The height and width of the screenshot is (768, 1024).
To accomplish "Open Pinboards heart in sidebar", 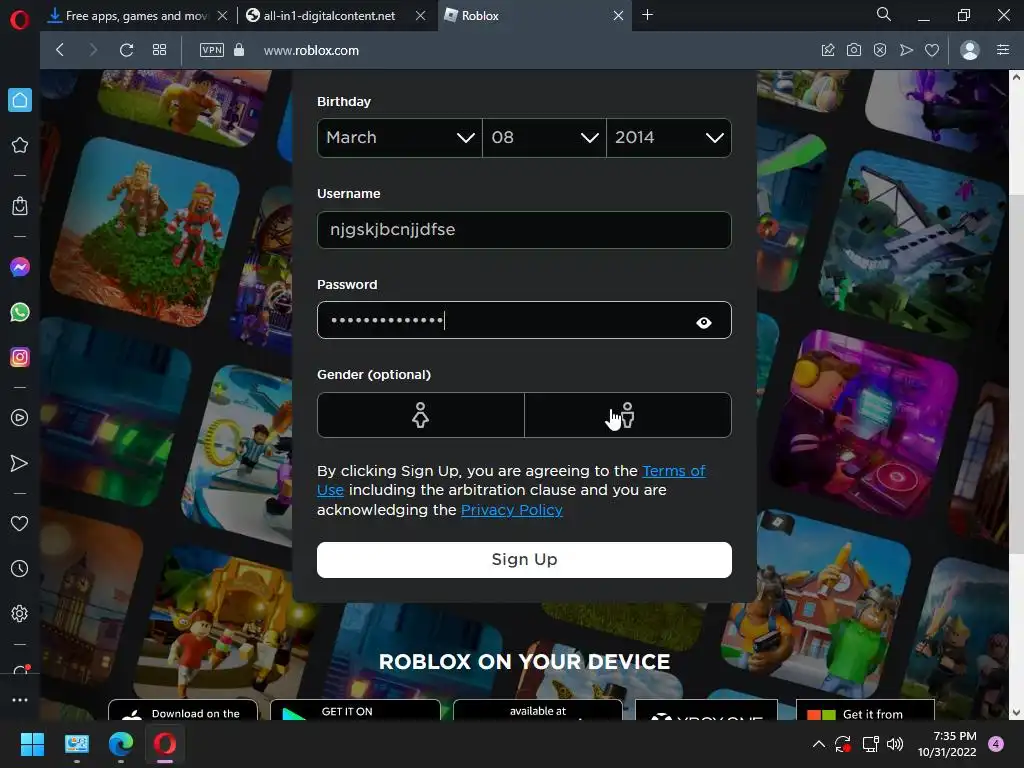I will 20,523.
